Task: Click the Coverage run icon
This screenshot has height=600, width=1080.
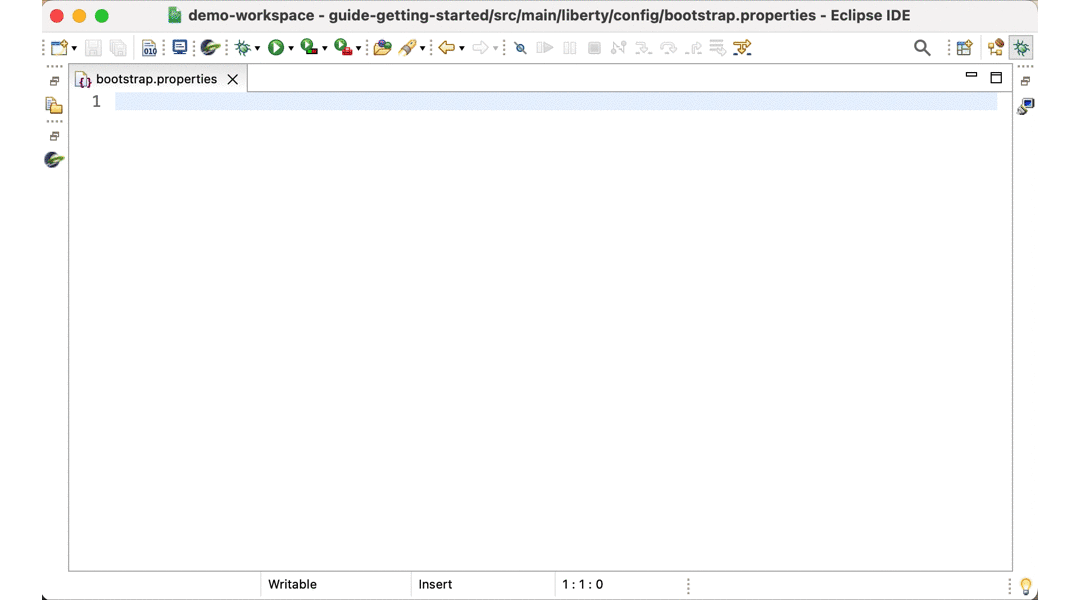Action: 309,48
